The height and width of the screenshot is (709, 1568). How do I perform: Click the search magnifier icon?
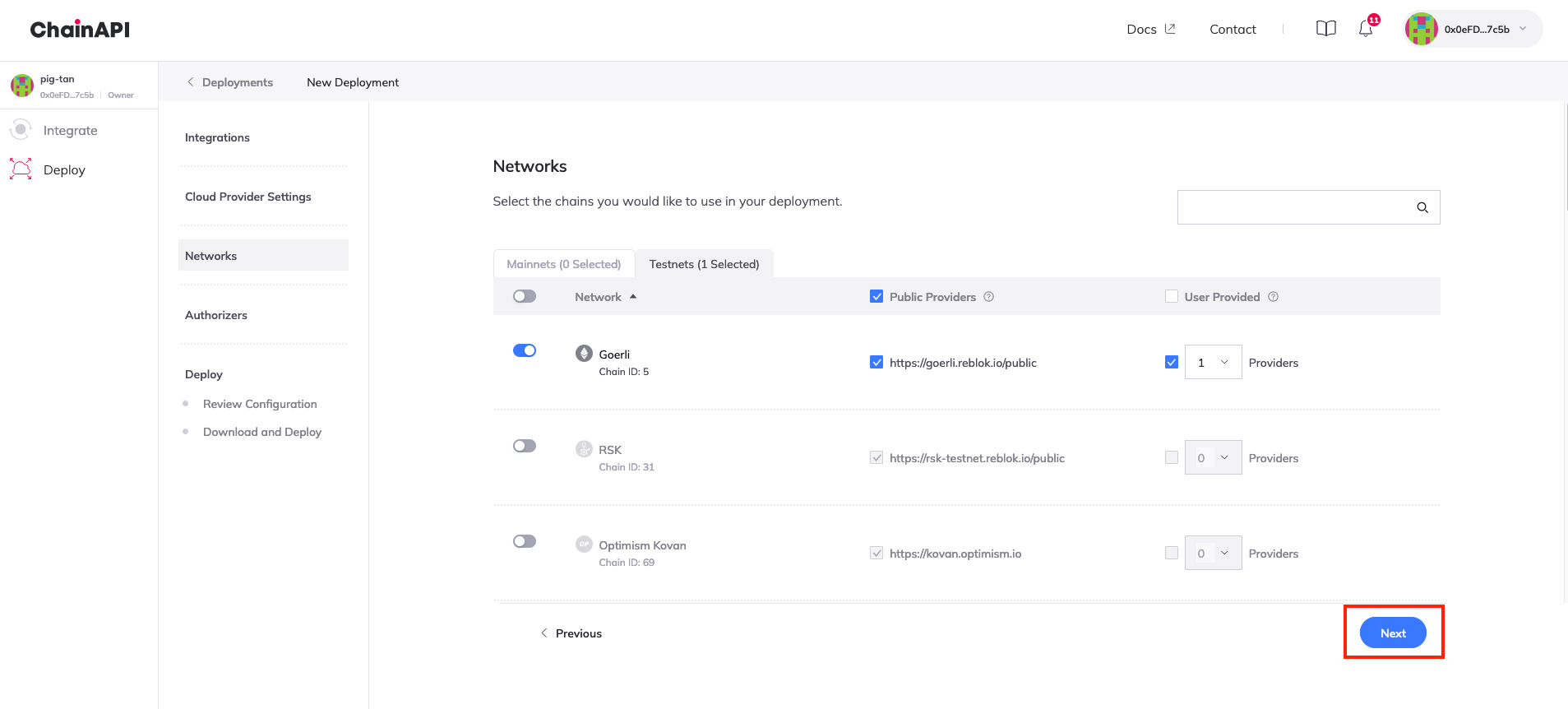click(1422, 208)
